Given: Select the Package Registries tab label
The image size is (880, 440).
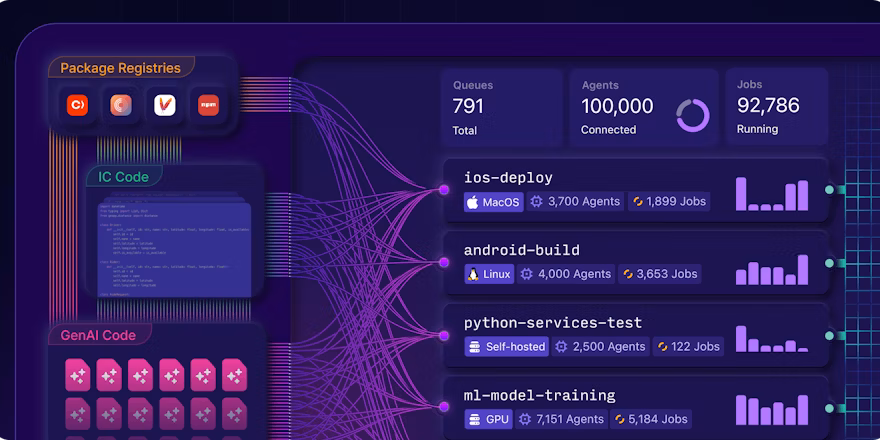Looking at the screenshot, I should (121, 68).
